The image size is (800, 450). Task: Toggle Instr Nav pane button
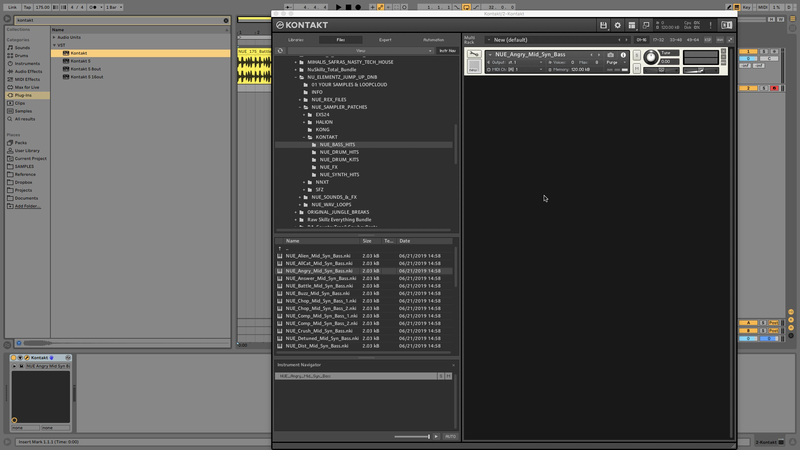447,51
